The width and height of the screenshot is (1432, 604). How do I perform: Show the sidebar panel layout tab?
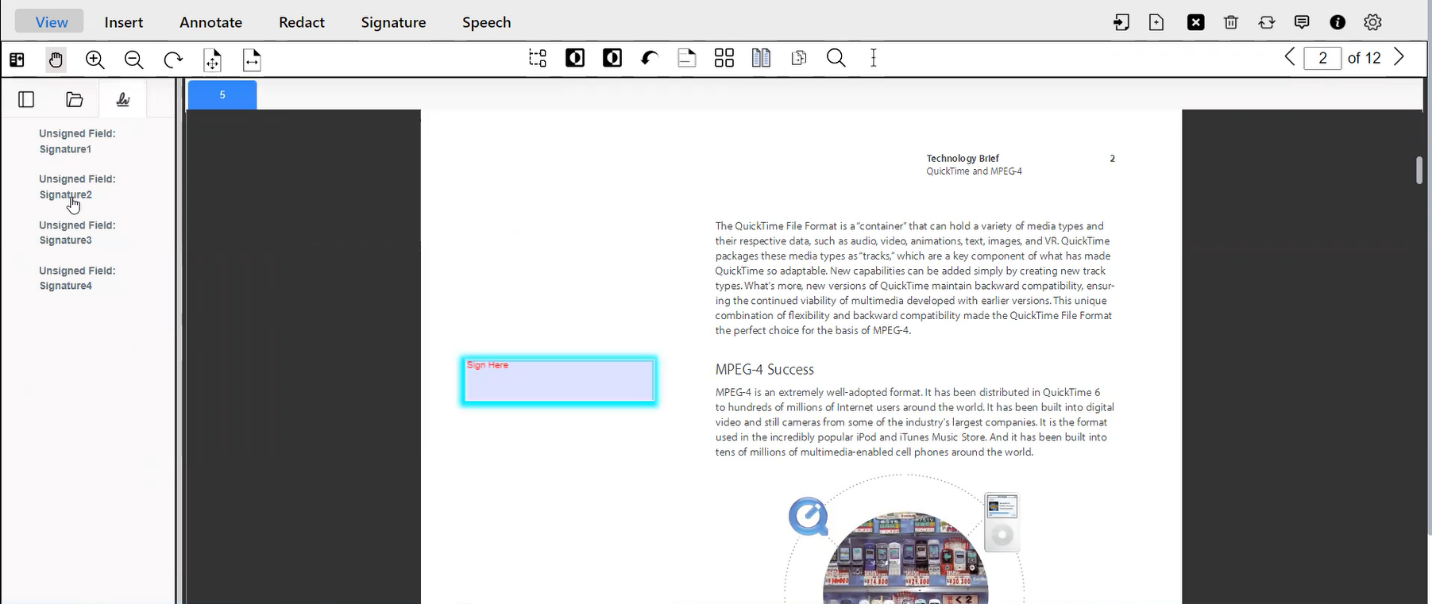26,99
